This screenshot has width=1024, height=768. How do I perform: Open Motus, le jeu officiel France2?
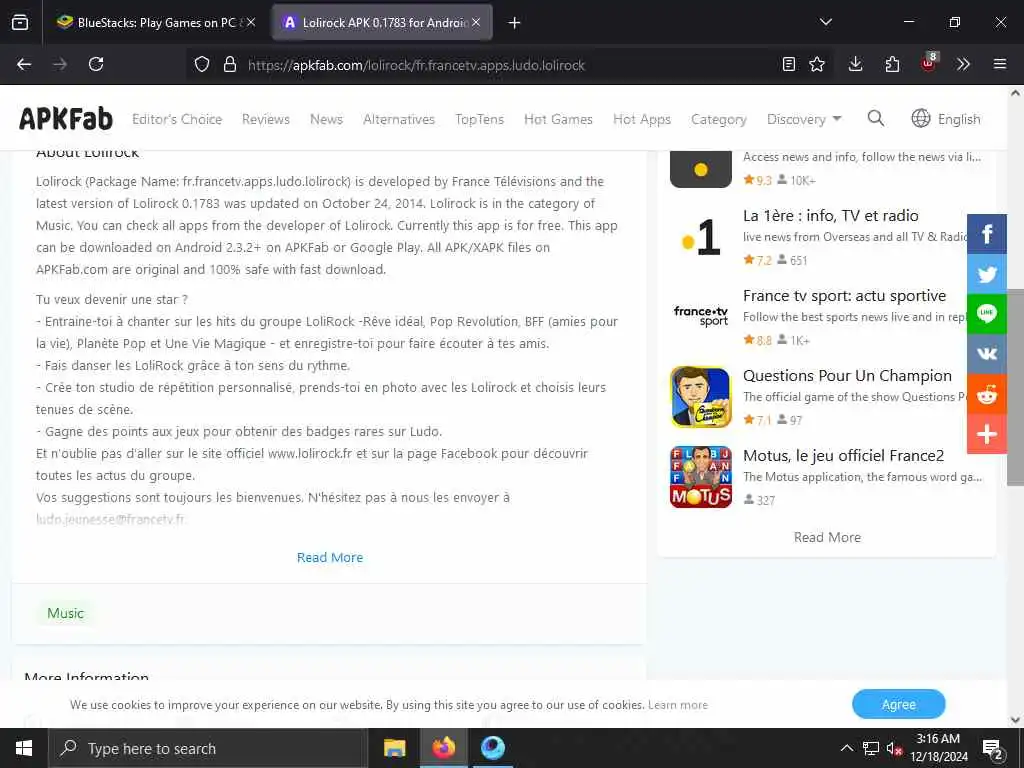(844, 456)
